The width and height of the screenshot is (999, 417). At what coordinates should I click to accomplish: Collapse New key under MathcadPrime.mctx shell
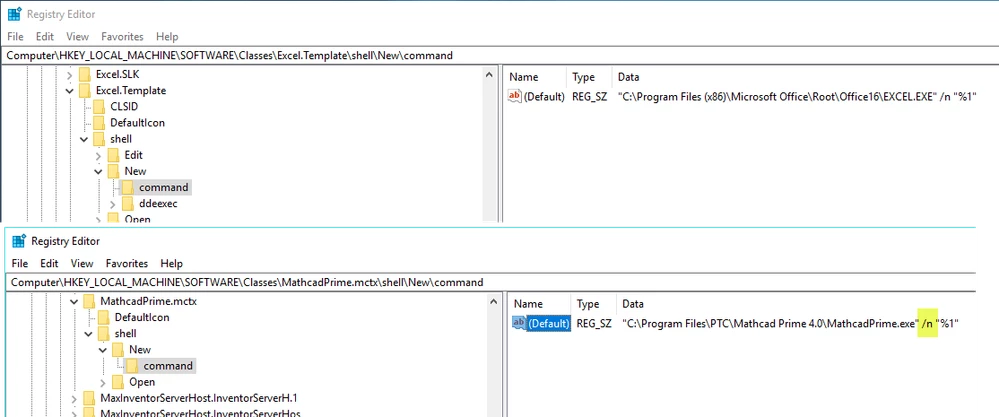pos(103,350)
